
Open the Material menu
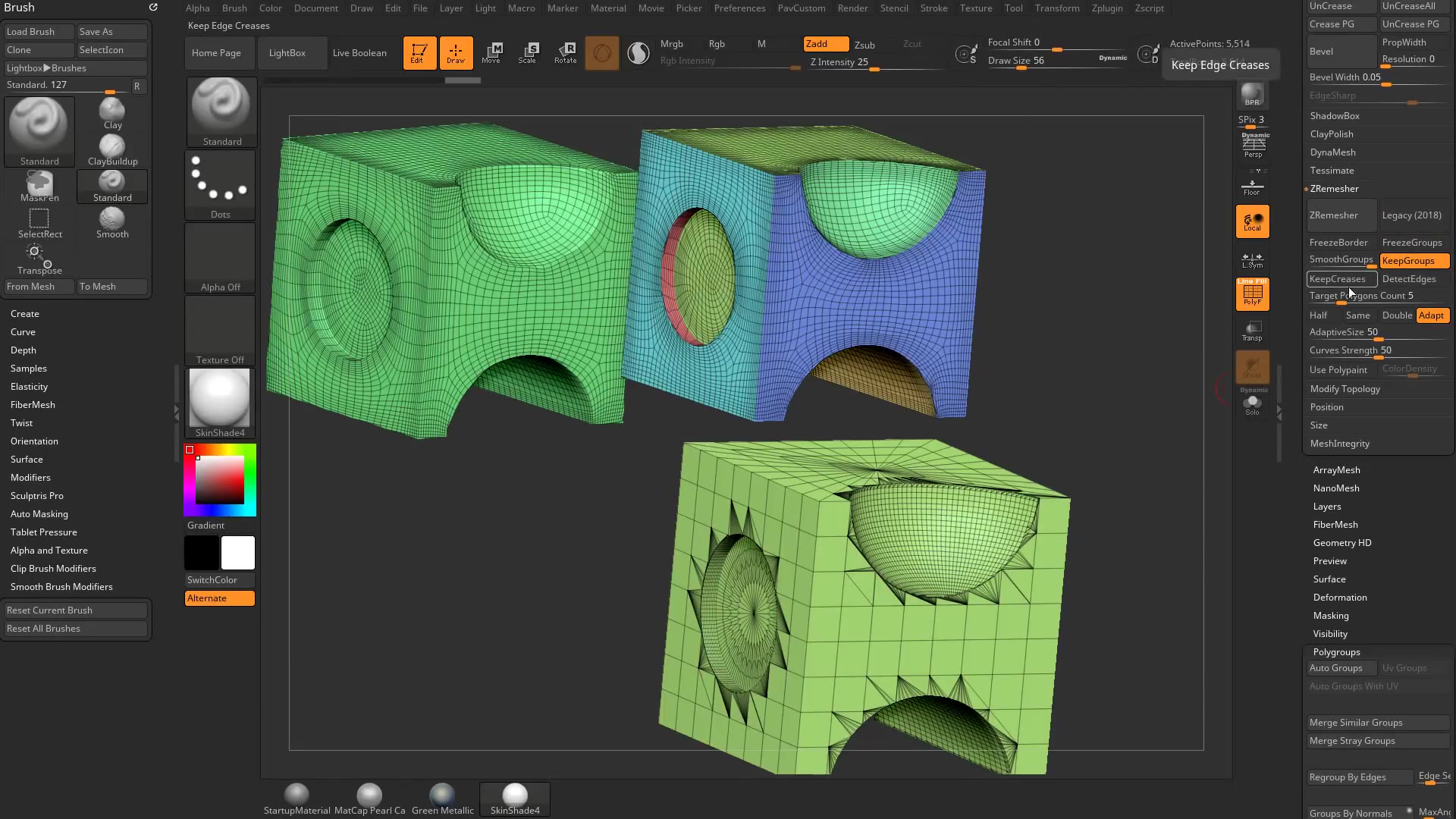[x=608, y=8]
